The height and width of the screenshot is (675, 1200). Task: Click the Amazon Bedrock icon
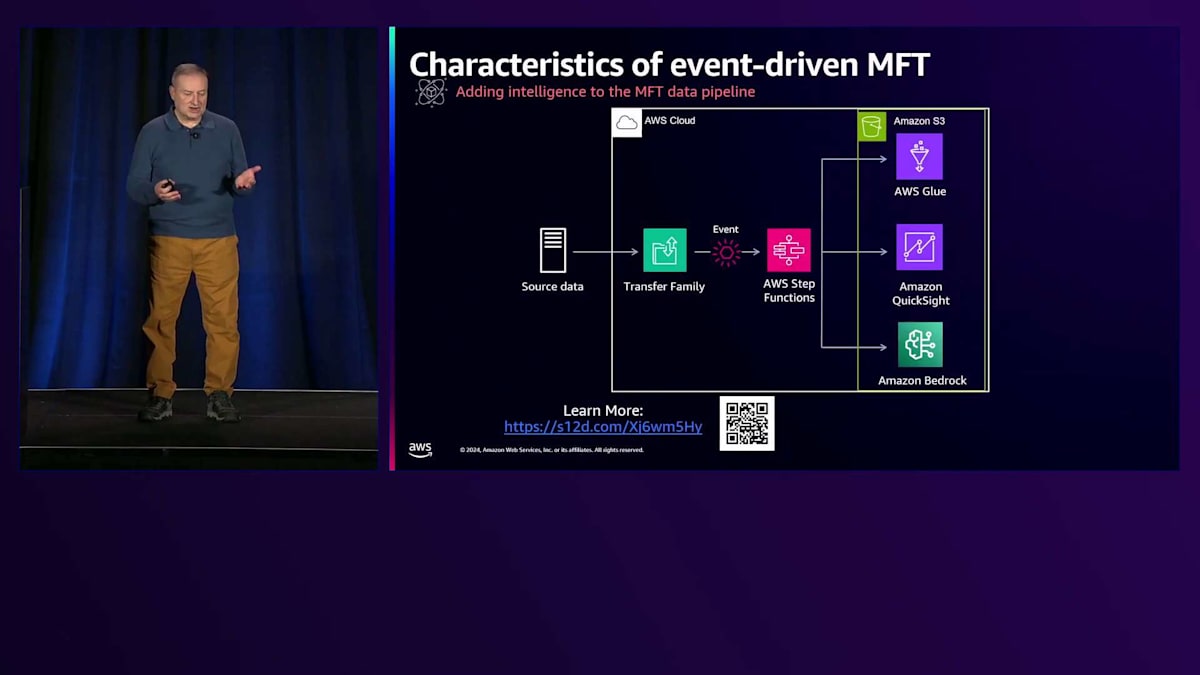[x=920, y=345]
